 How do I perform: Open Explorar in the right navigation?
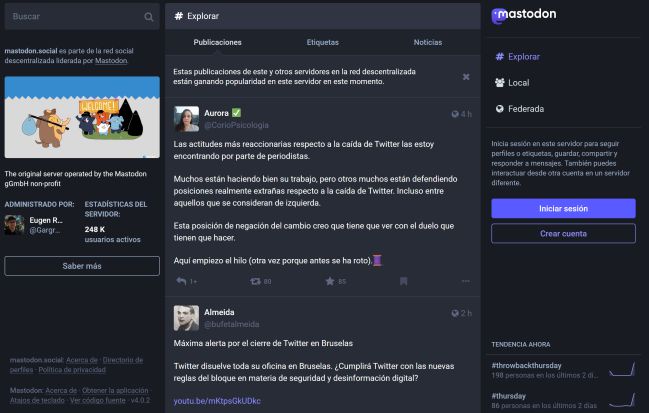[517, 57]
